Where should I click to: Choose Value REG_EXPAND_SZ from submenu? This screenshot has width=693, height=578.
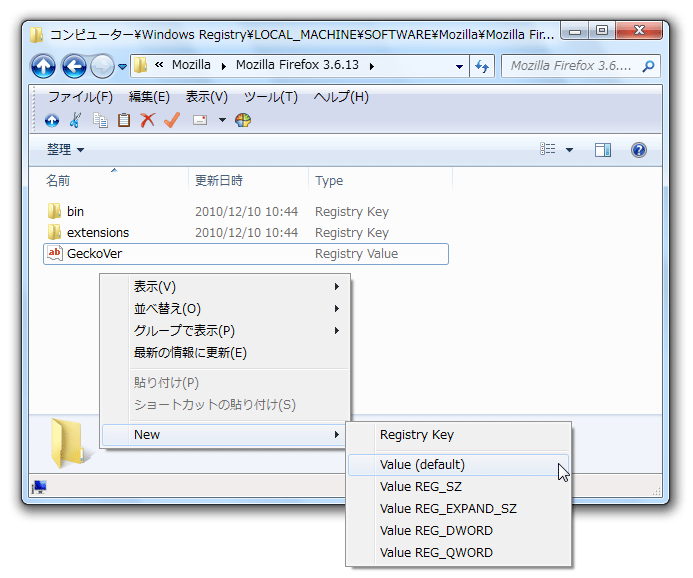(x=458, y=509)
